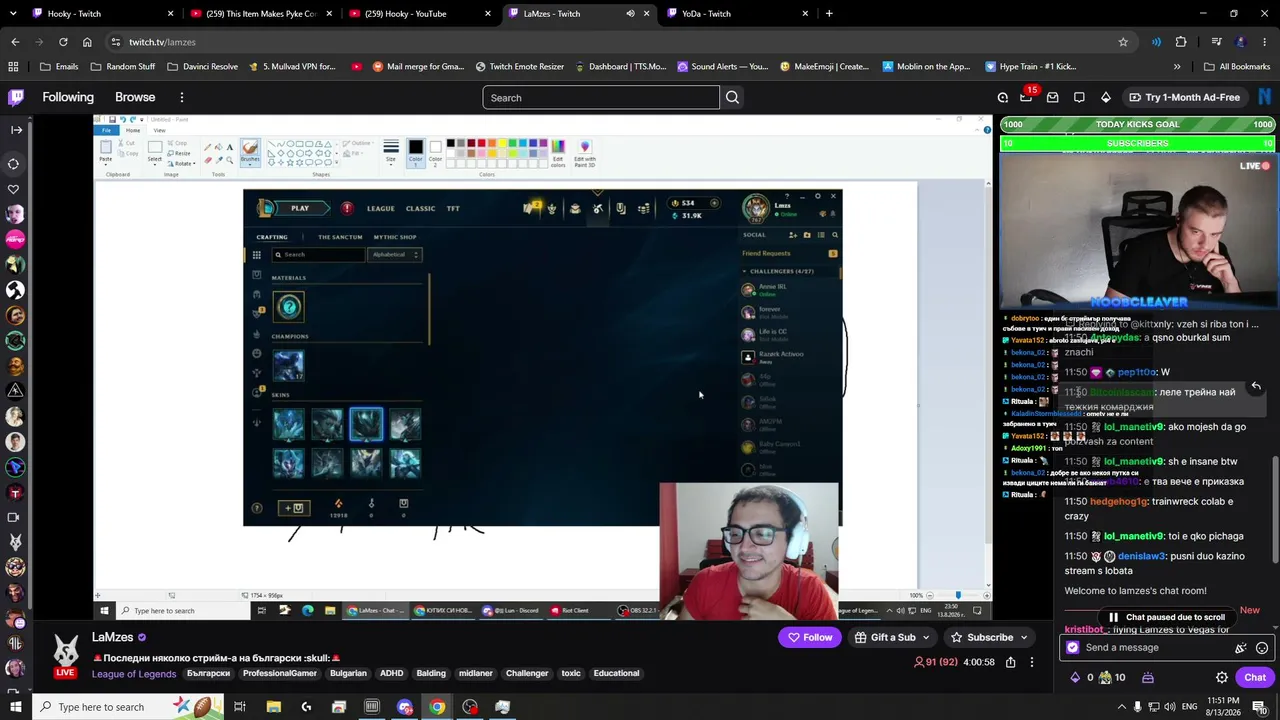
Task: Click reply arrow on highlighted chat message
Action: click(x=1256, y=386)
